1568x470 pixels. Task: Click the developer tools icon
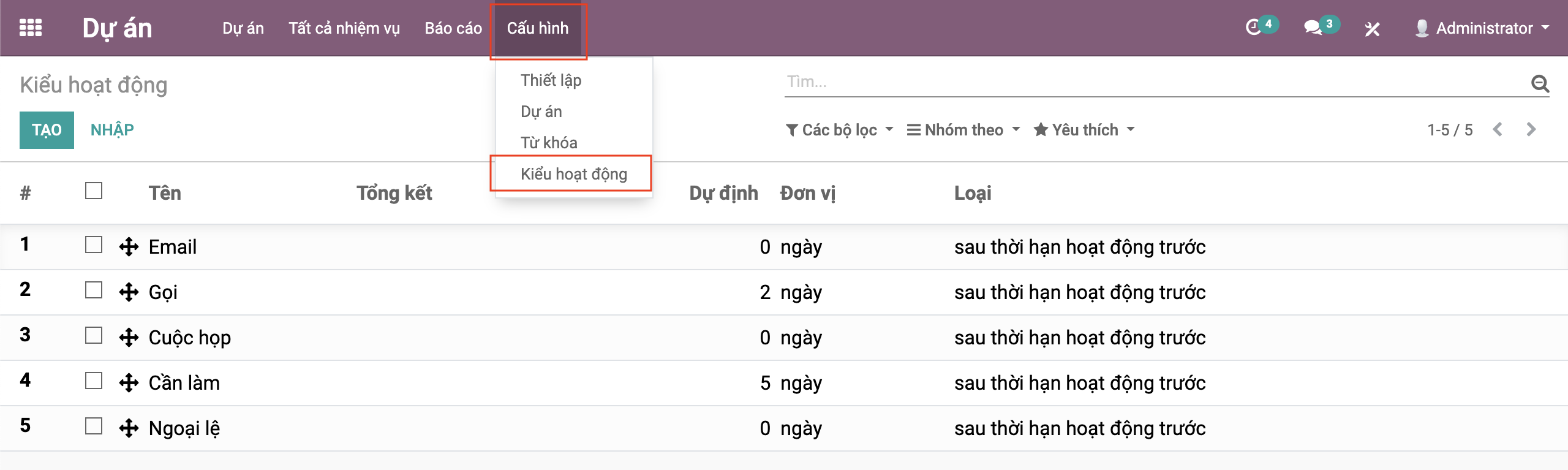point(1372,29)
